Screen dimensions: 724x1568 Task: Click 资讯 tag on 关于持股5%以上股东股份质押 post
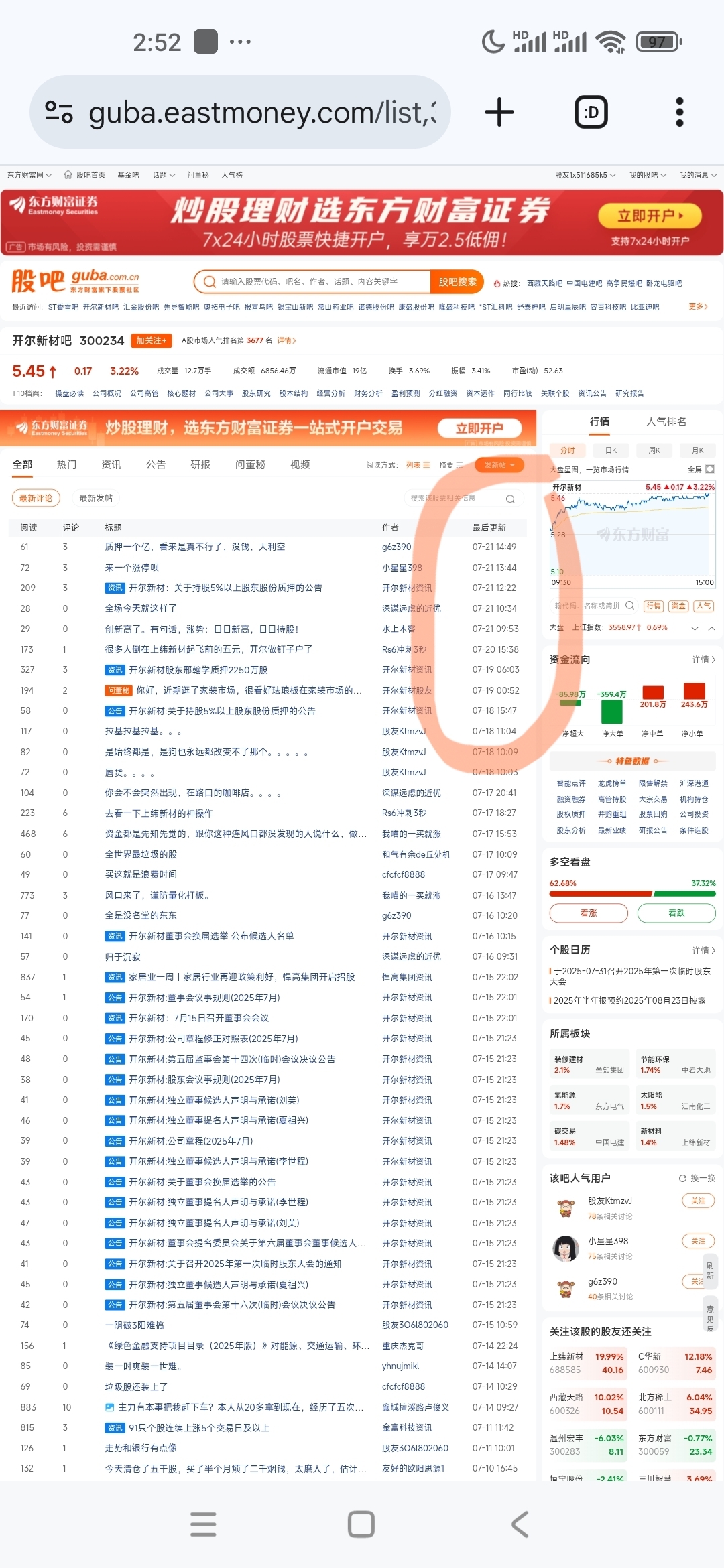(115, 588)
